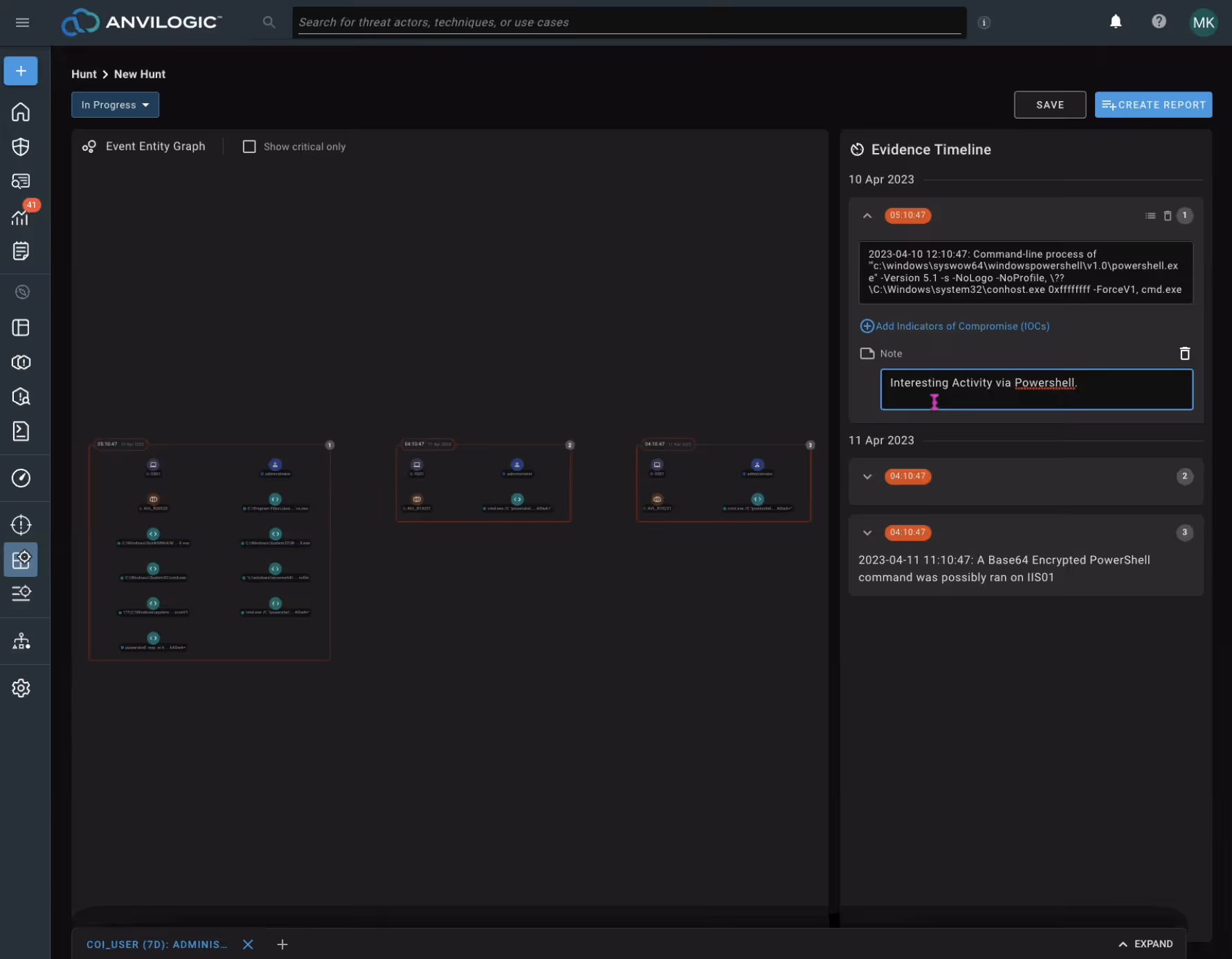Click the blue plus create button in sidebar
The width and height of the screenshot is (1232, 959).
tap(21, 71)
